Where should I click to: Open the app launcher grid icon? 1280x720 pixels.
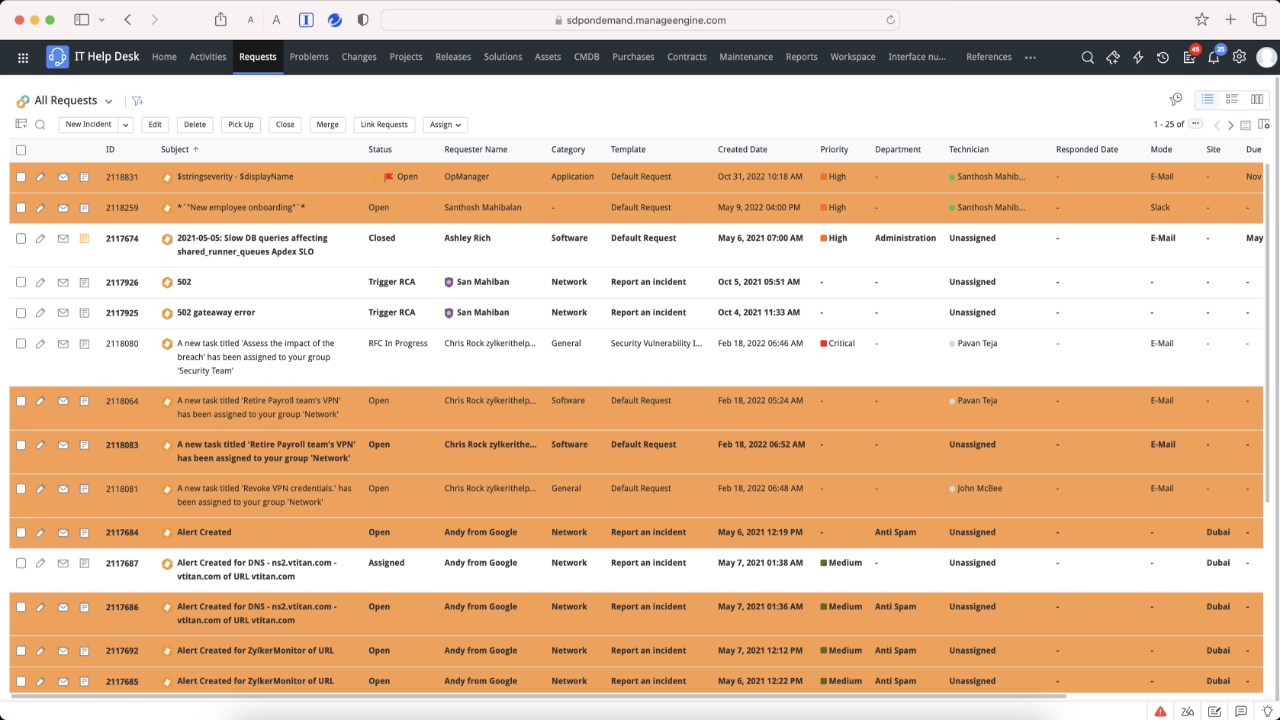click(x=23, y=57)
